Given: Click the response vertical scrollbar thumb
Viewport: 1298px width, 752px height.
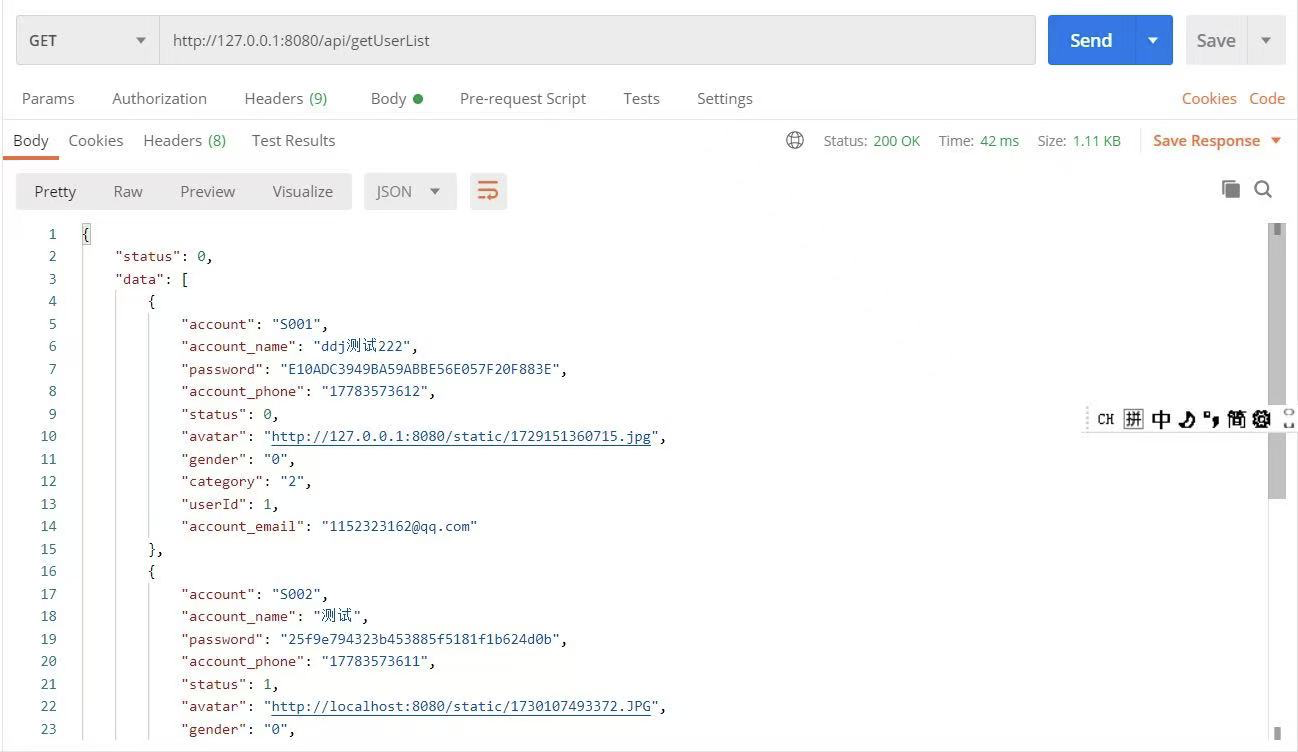Looking at the screenshot, I should coord(1277,360).
